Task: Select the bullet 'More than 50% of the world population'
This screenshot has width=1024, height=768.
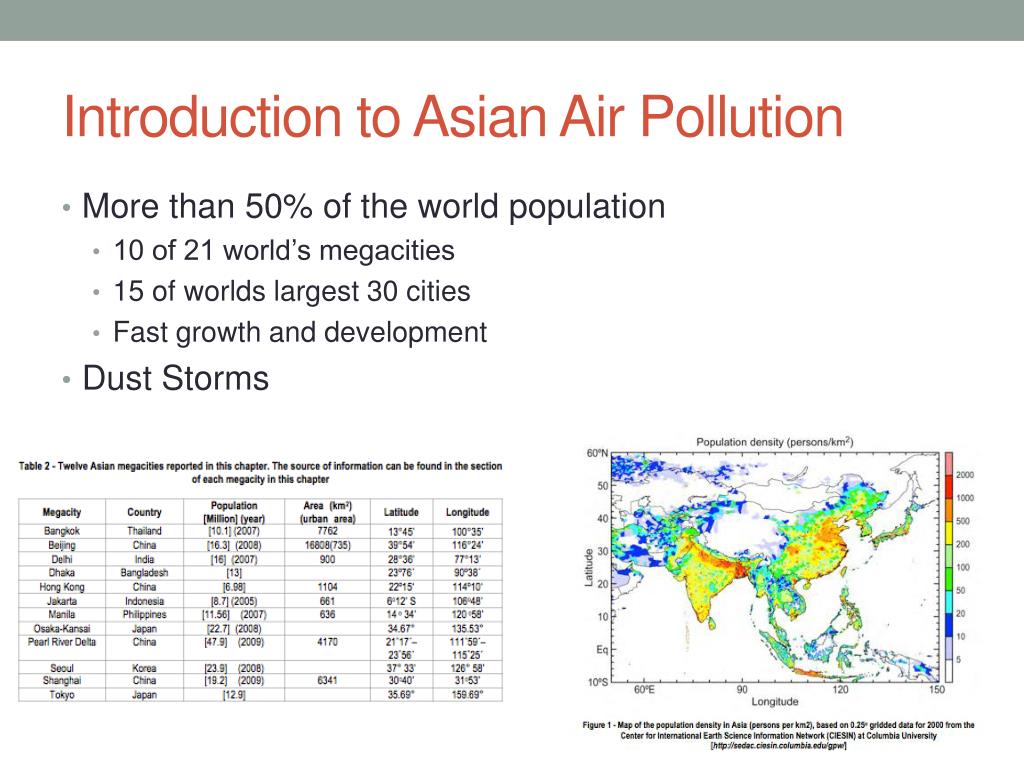Action: (374, 206)
